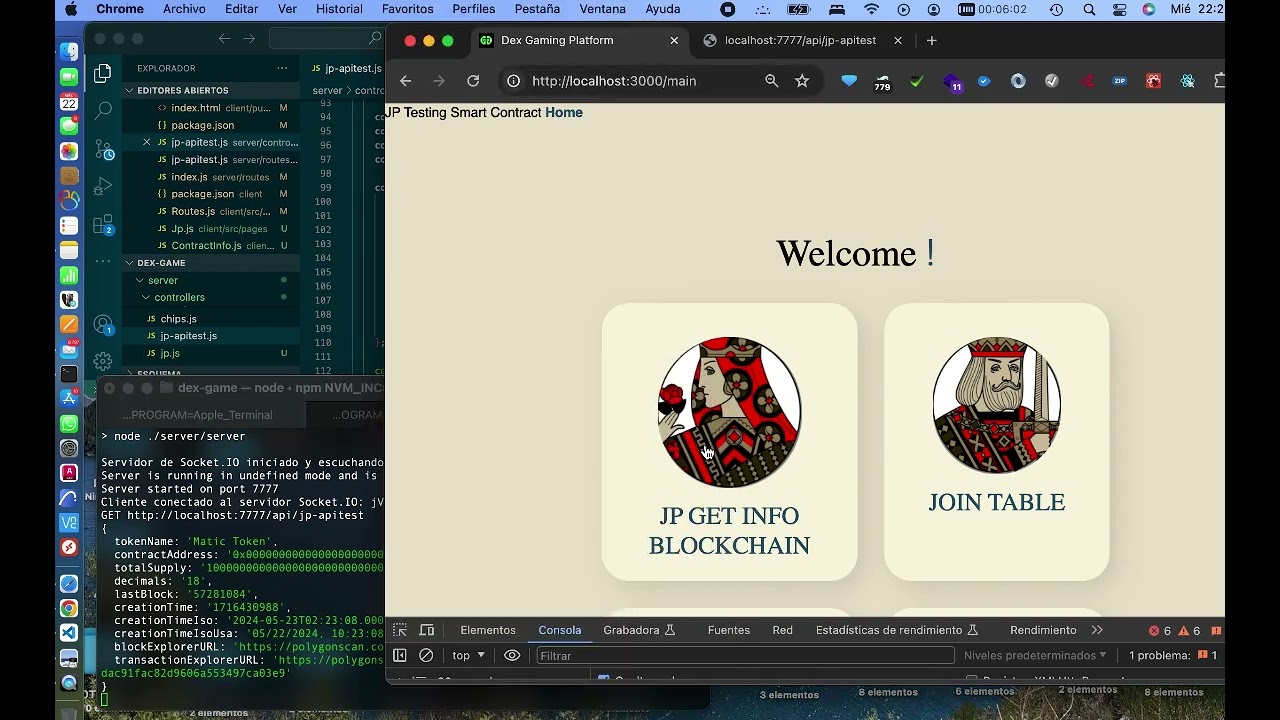
Task: Open zoom magnifier icon in address bar
Action: (771, 81)
